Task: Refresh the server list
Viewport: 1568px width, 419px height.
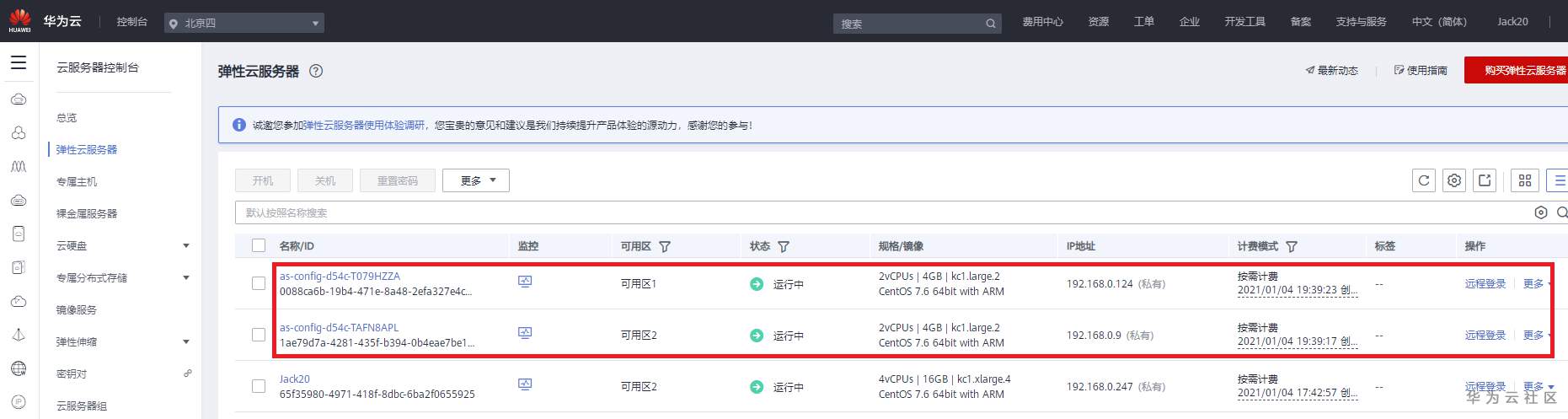Action: pyautogui.click(x=1424, y=180)
